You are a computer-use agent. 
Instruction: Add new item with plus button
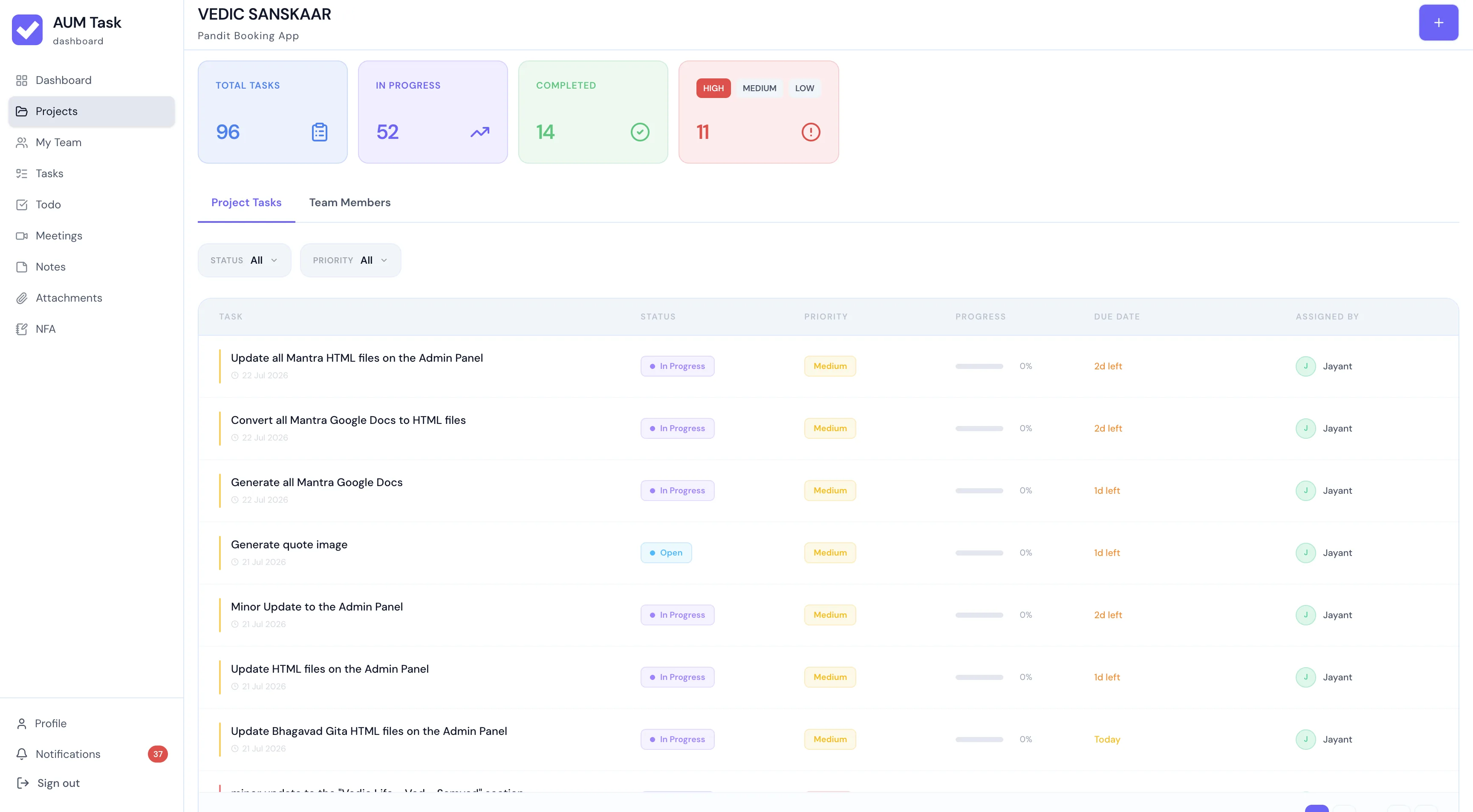1439,23
